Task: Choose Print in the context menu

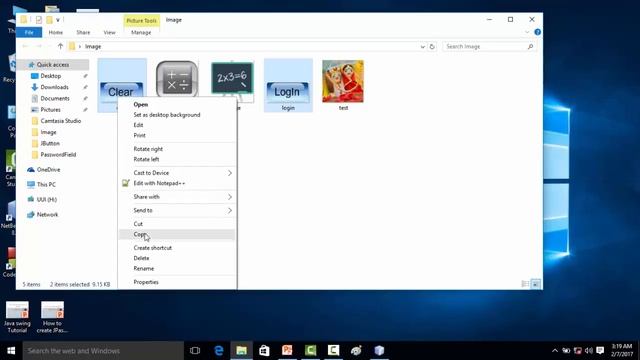Action: [x=177, y=135]
